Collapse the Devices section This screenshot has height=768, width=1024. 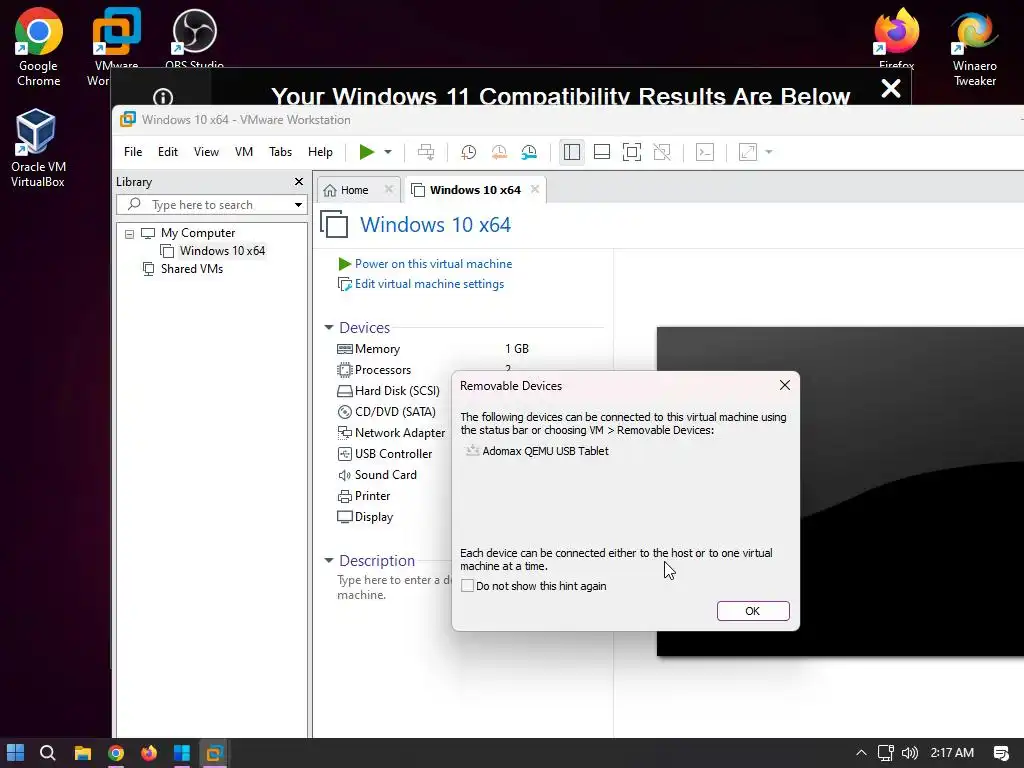click(x=329, y=327)
